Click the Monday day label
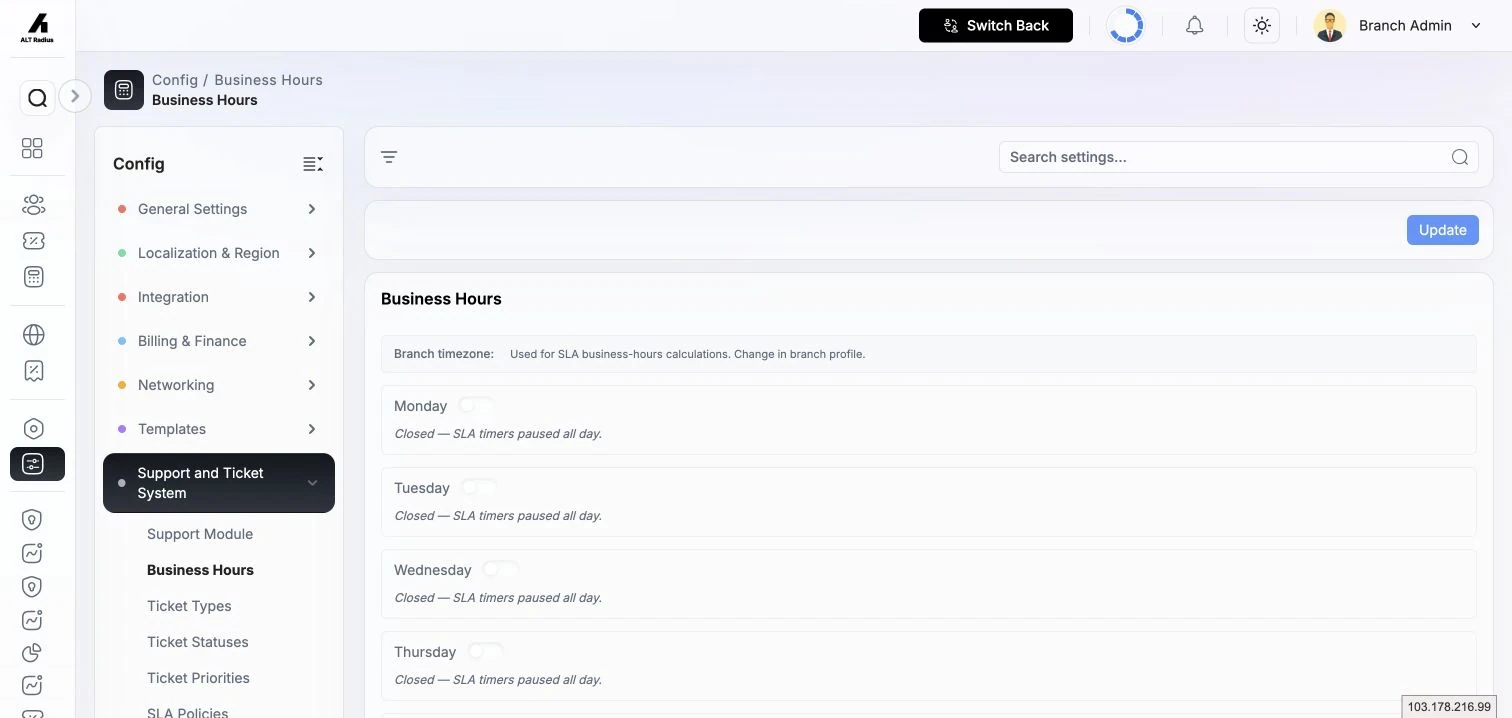Image resolution: width=1512 pixels, height=718 pixels. (x=420, y=406)
